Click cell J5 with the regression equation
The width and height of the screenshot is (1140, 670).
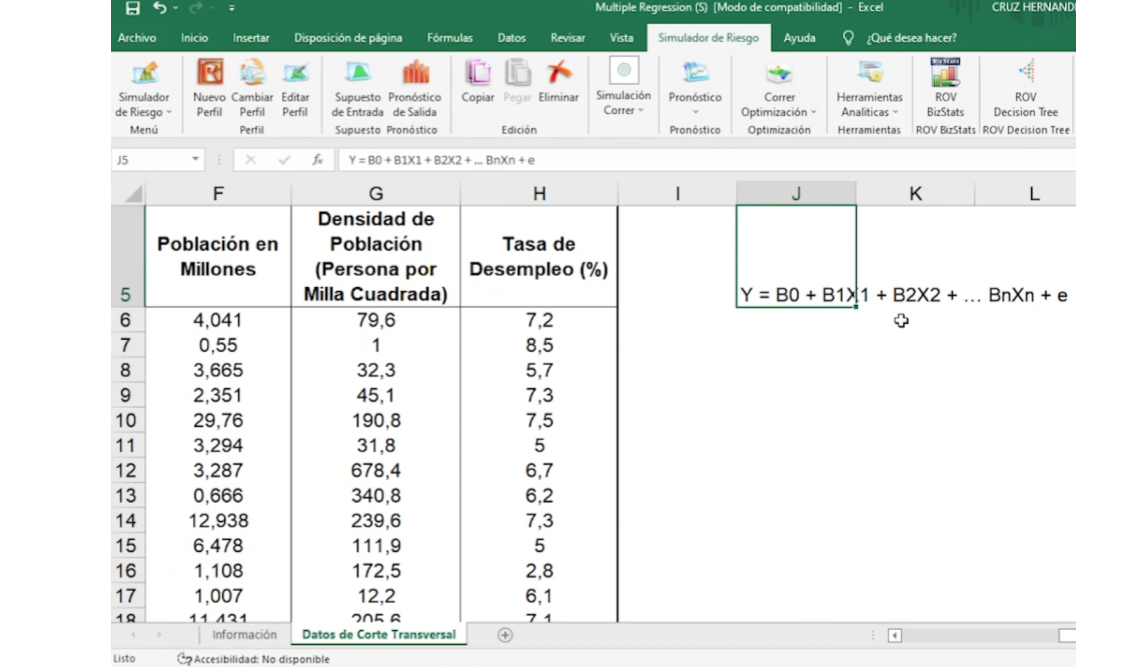pyautogui.click(x=796, y=257)
